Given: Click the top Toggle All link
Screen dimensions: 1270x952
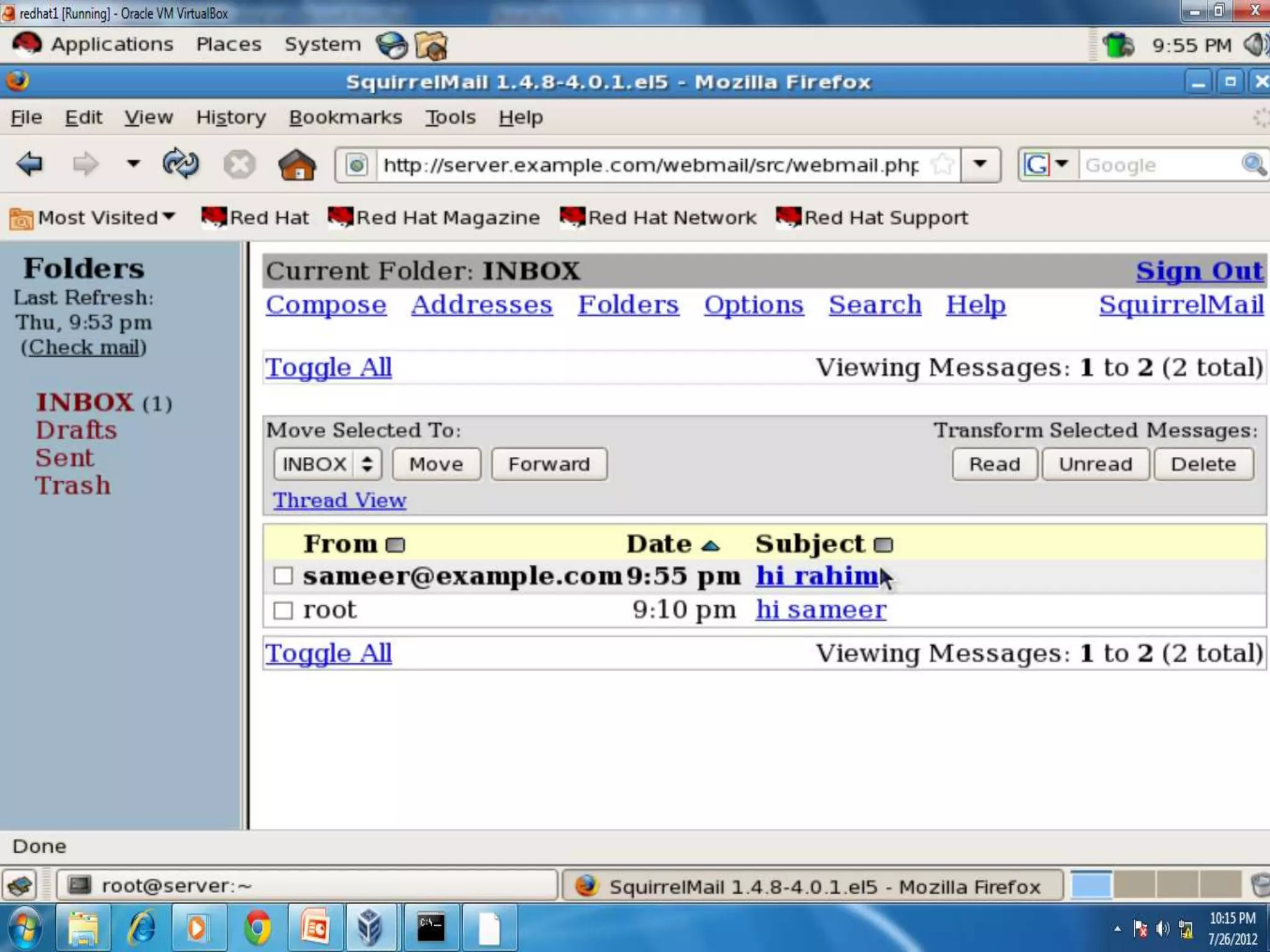Looking at the screenshot, I should tap(328, 367).
